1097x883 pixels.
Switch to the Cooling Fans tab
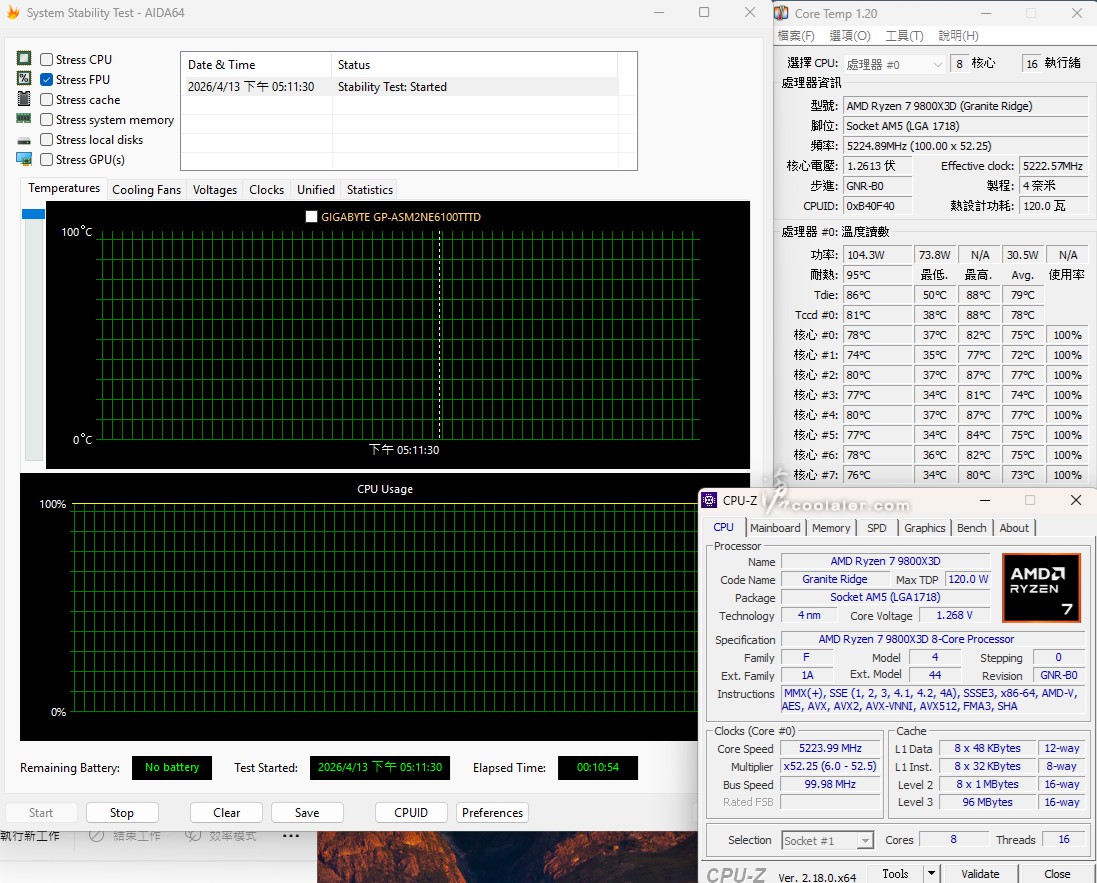pyautogui.click(x=146, y=190)
